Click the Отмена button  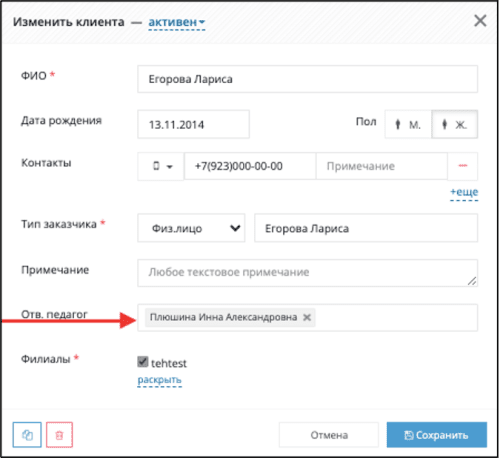tap(329, 435)
